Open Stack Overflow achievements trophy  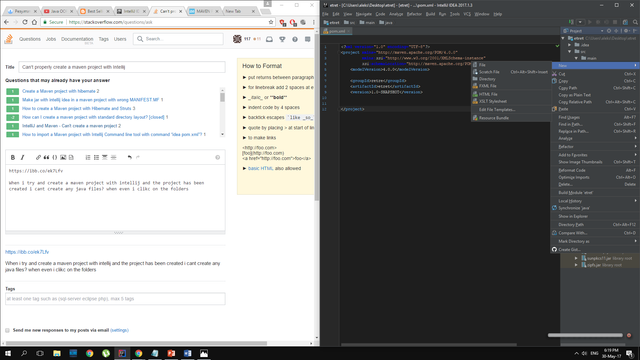click(x=282, y=39)
